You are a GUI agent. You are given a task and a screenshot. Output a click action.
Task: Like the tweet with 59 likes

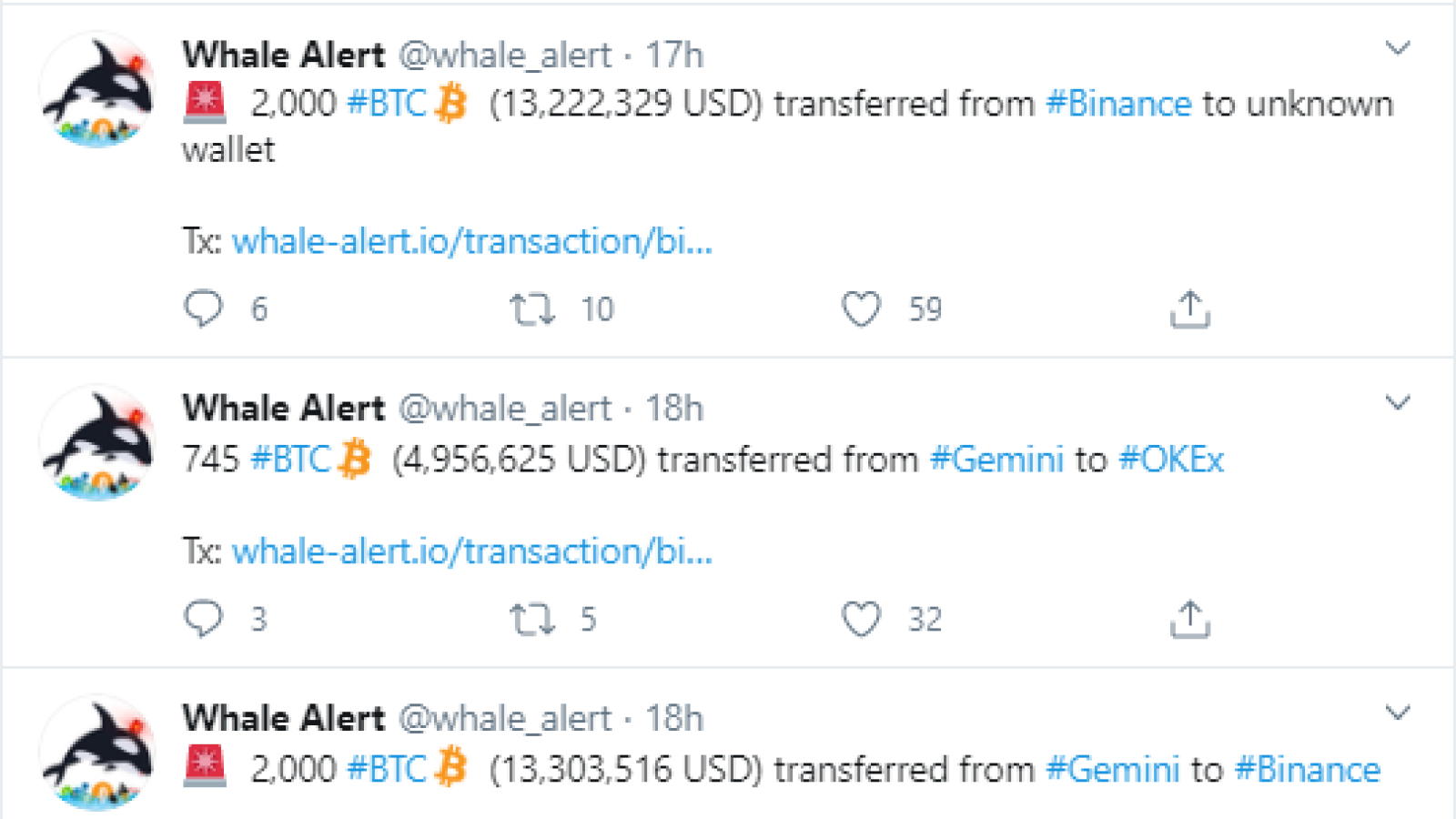point(861,308)
